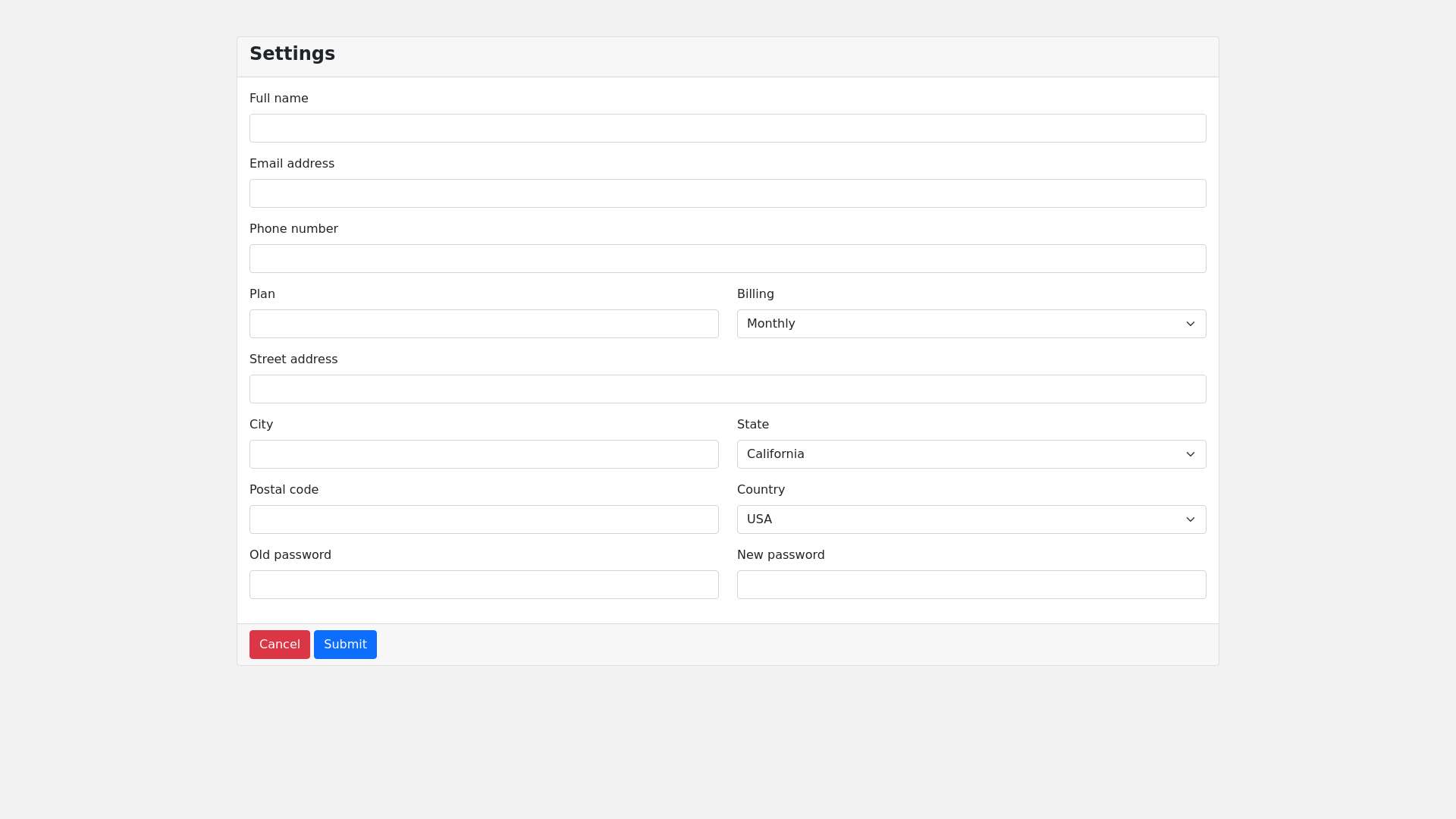Click the Full name input field

click(x=727, y=127)
